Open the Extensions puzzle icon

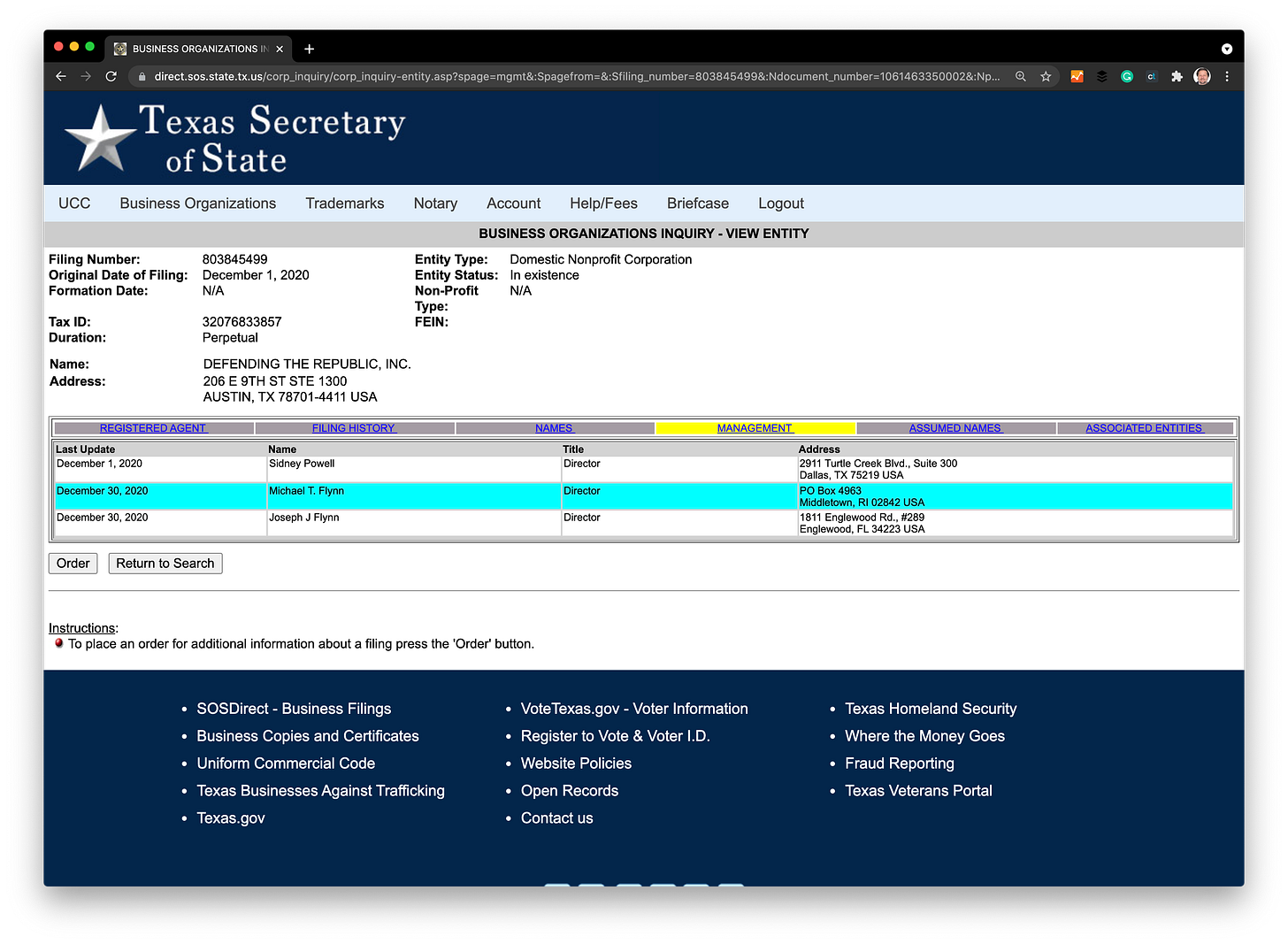tap(1177, 76)
